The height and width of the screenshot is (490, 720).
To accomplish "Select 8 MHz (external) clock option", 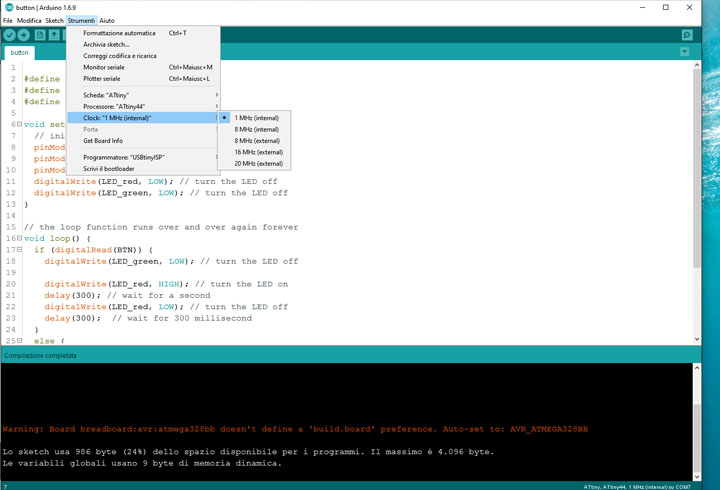I will (x=254, y=141).
